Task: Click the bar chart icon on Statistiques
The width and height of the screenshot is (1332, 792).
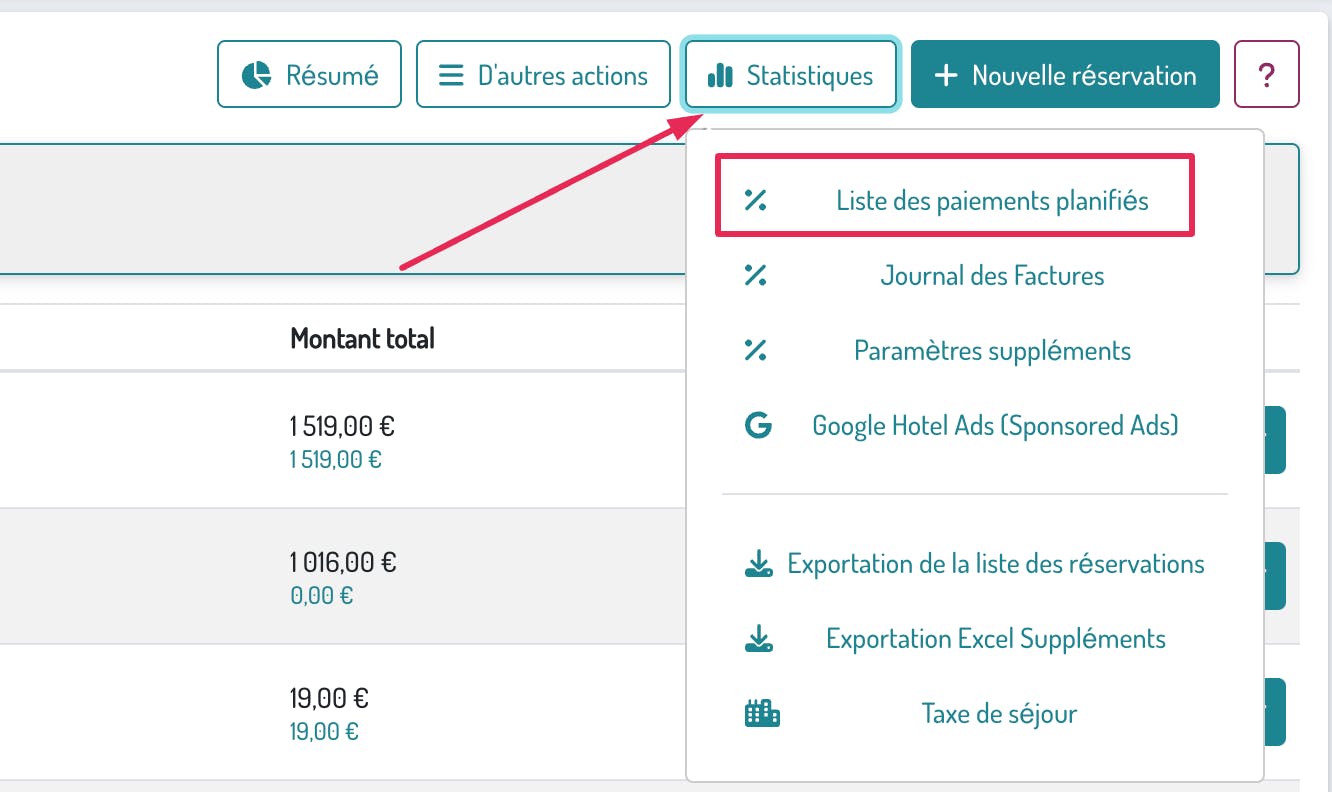Action: click(x=720, y=75)
